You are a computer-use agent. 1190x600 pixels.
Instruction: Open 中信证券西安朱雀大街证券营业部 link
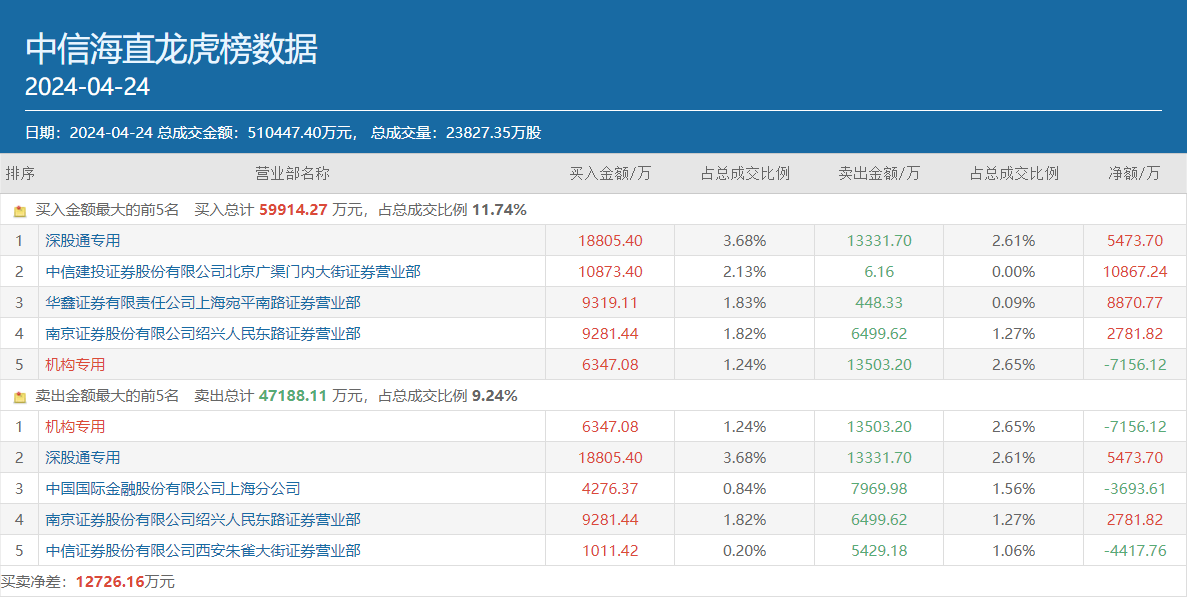pos(203,551)
